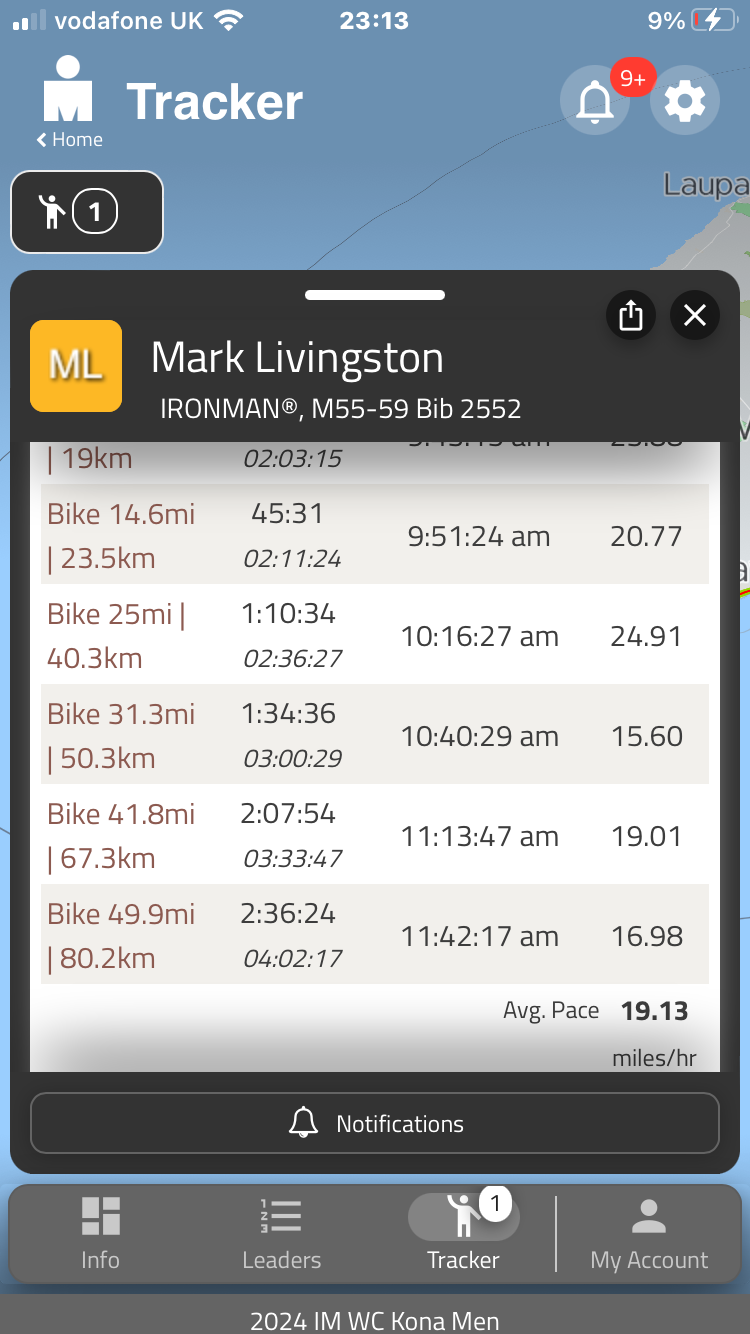Select the Bike 31.3mi split label

121,736
